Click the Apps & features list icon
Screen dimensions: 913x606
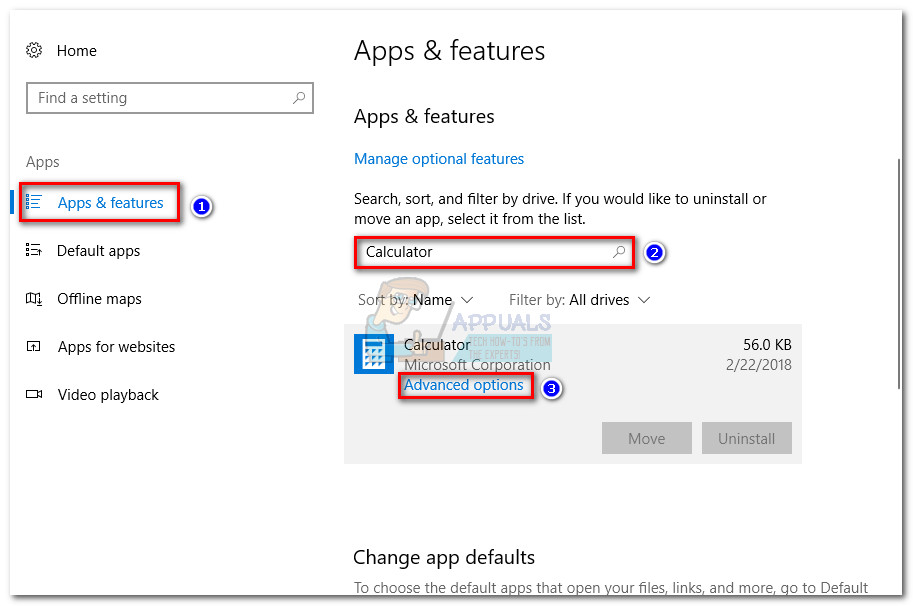pos(34,202)
